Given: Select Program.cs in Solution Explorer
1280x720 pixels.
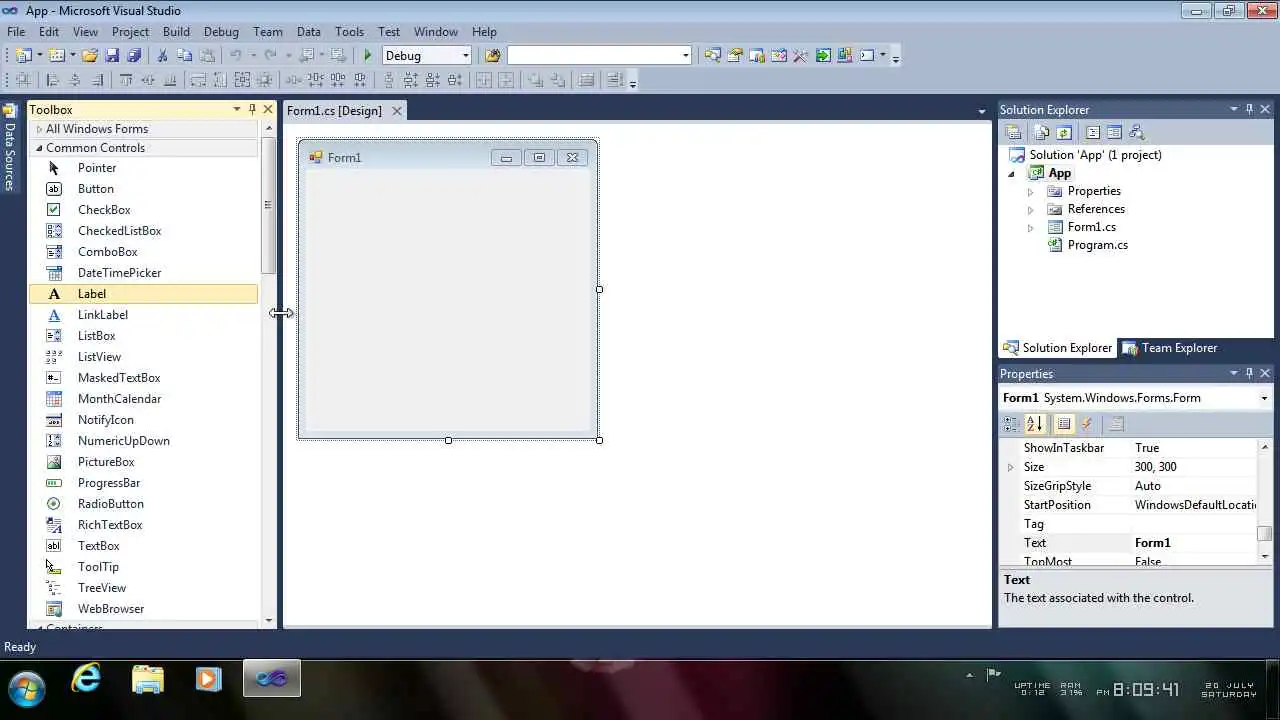Looking at the screenshot, I should (1097, 245).
